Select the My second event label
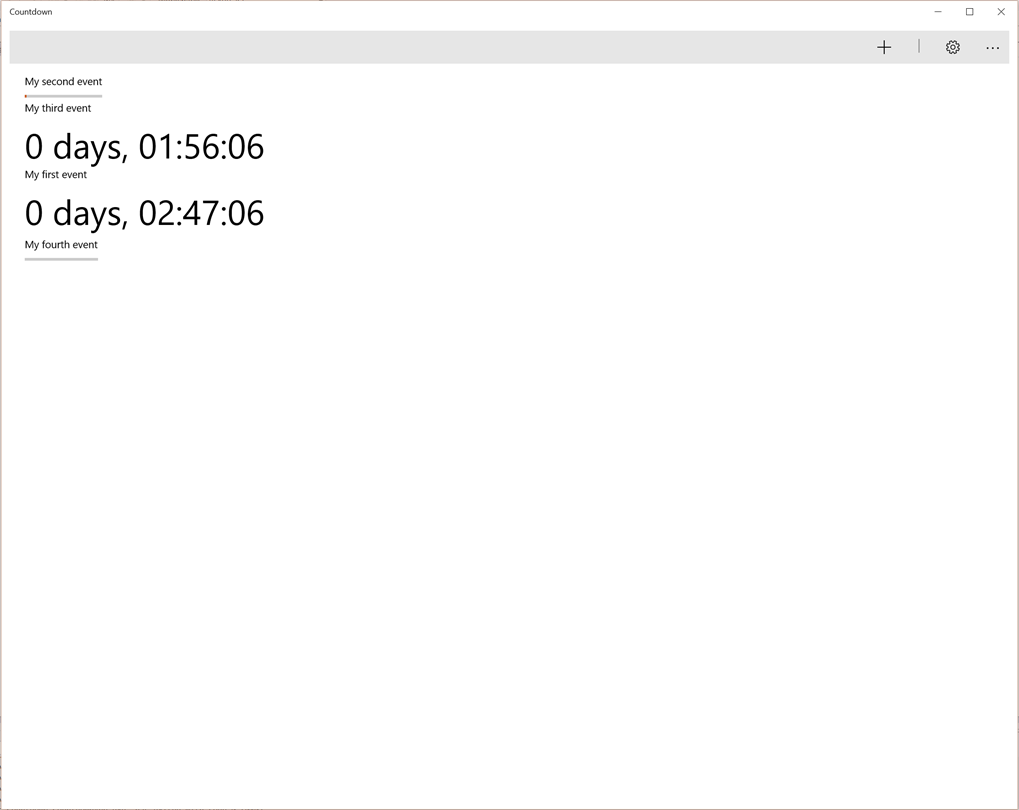Viewport: 1019px width, 810px height. tap(63, 82)
